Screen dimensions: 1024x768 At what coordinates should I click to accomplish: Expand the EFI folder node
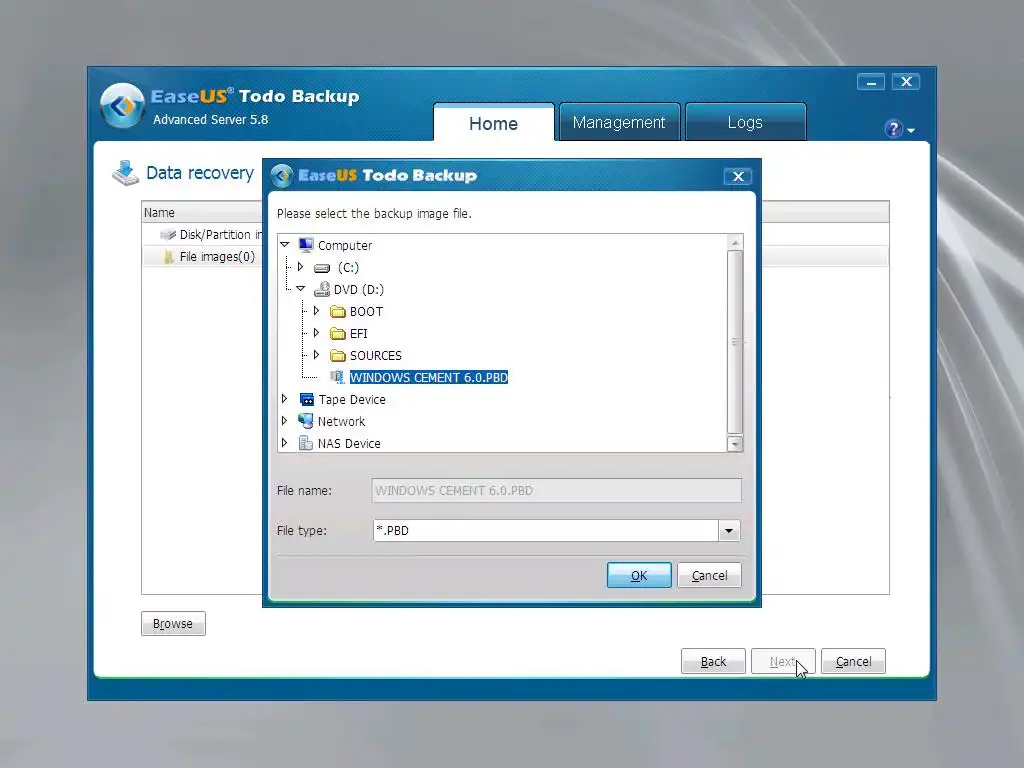[316, 333]
